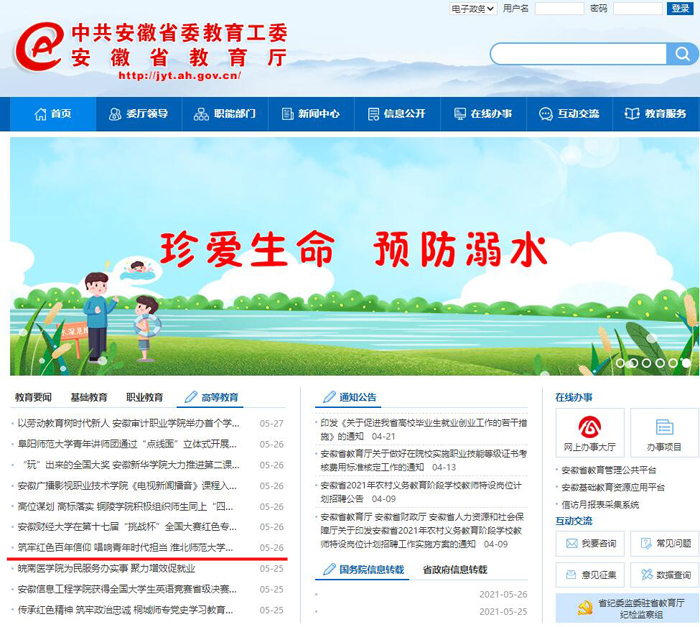Click the 用户名 username input field

558,9
